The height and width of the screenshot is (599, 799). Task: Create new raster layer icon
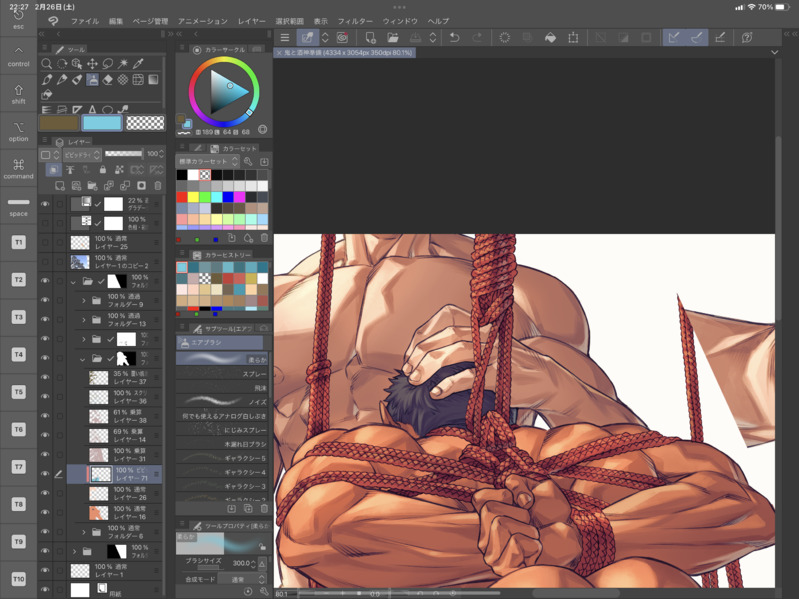click(60, 186)
